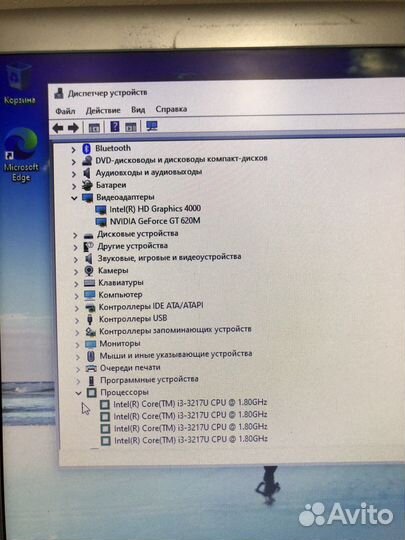Image resolution: width=405 pixels, height=540 pixels.
Task: Click the Forward arrow toolbar button
Action: pyautogui.click(x=73, y=128)
